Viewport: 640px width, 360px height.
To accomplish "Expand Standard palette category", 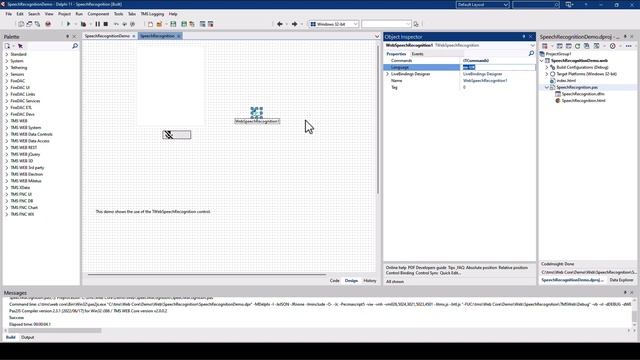I will [x=7, y=54].
